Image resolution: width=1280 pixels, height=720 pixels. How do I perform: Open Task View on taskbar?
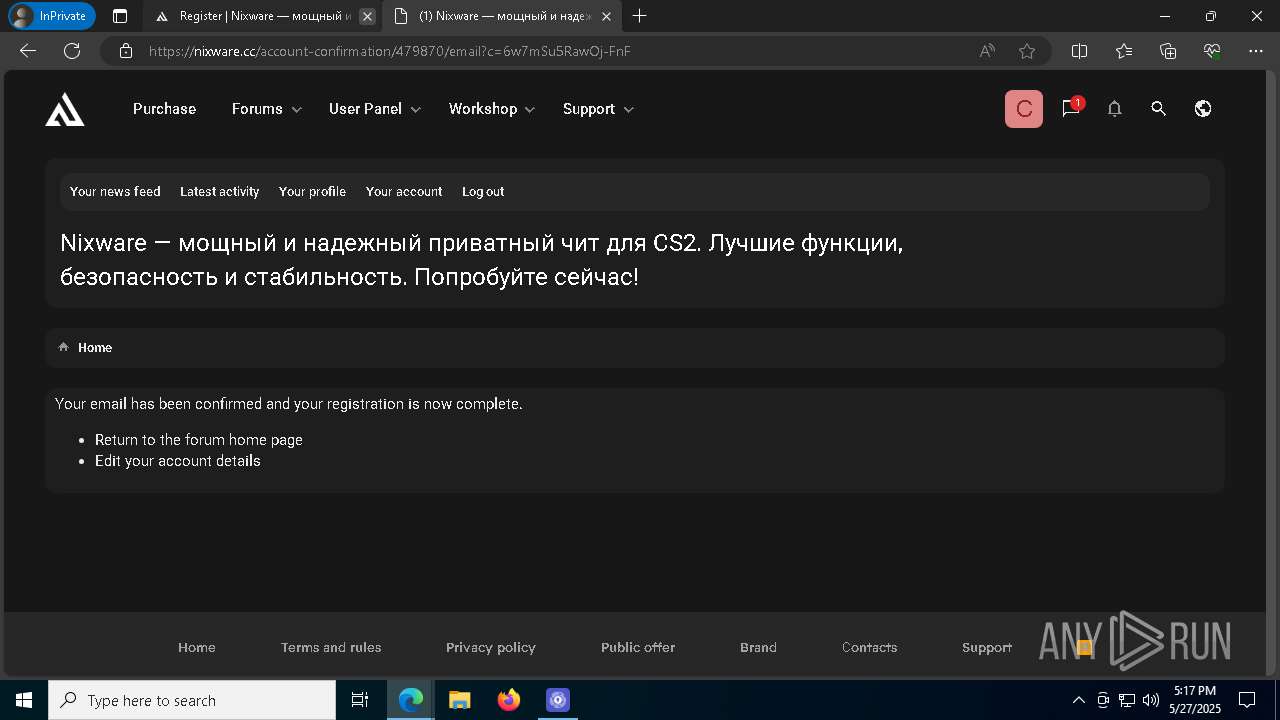point(360,700)
